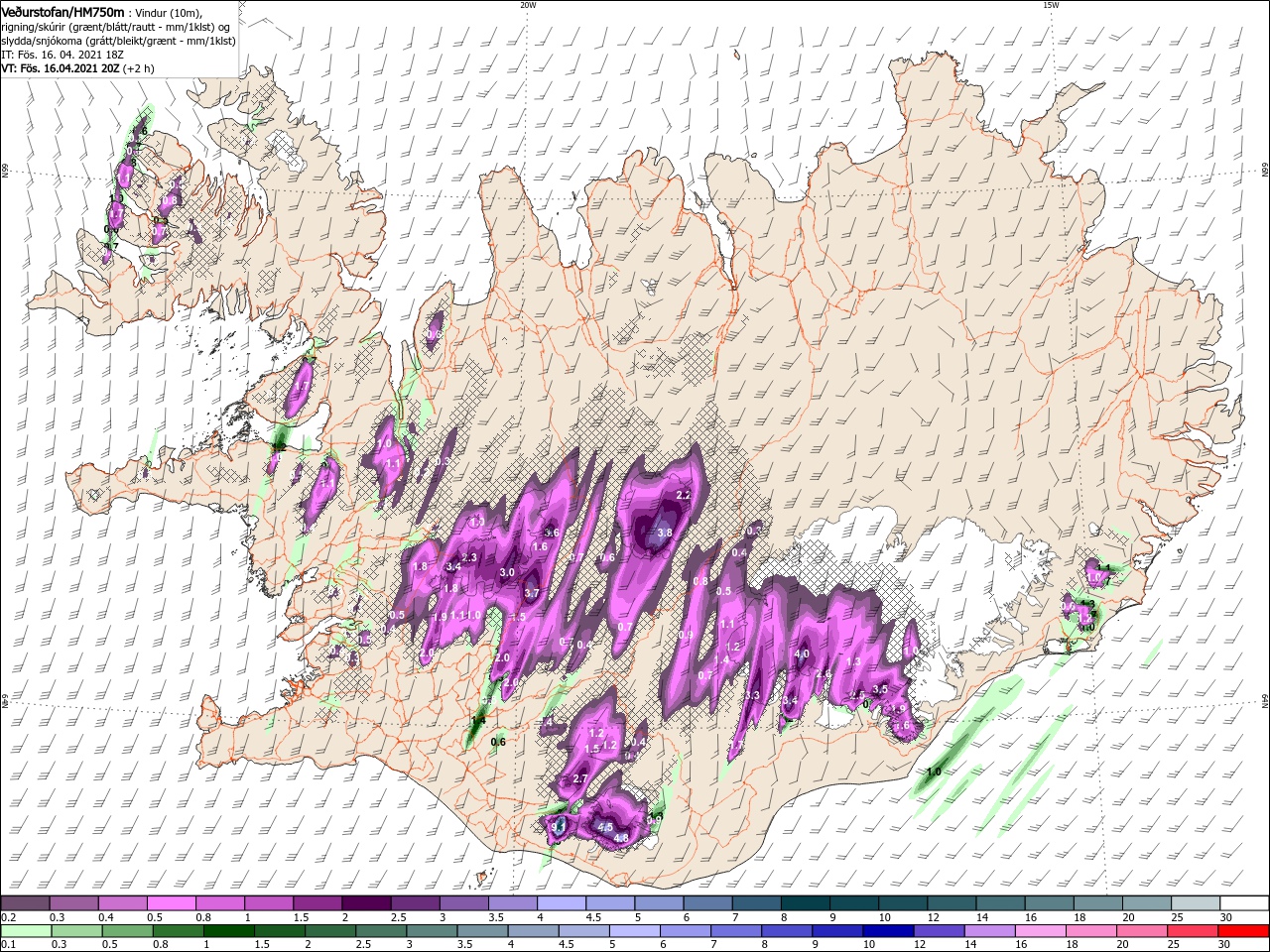Click the 4.0 snowfall value on the map
Screen dimensions: 1270x952
pos(803,654)
